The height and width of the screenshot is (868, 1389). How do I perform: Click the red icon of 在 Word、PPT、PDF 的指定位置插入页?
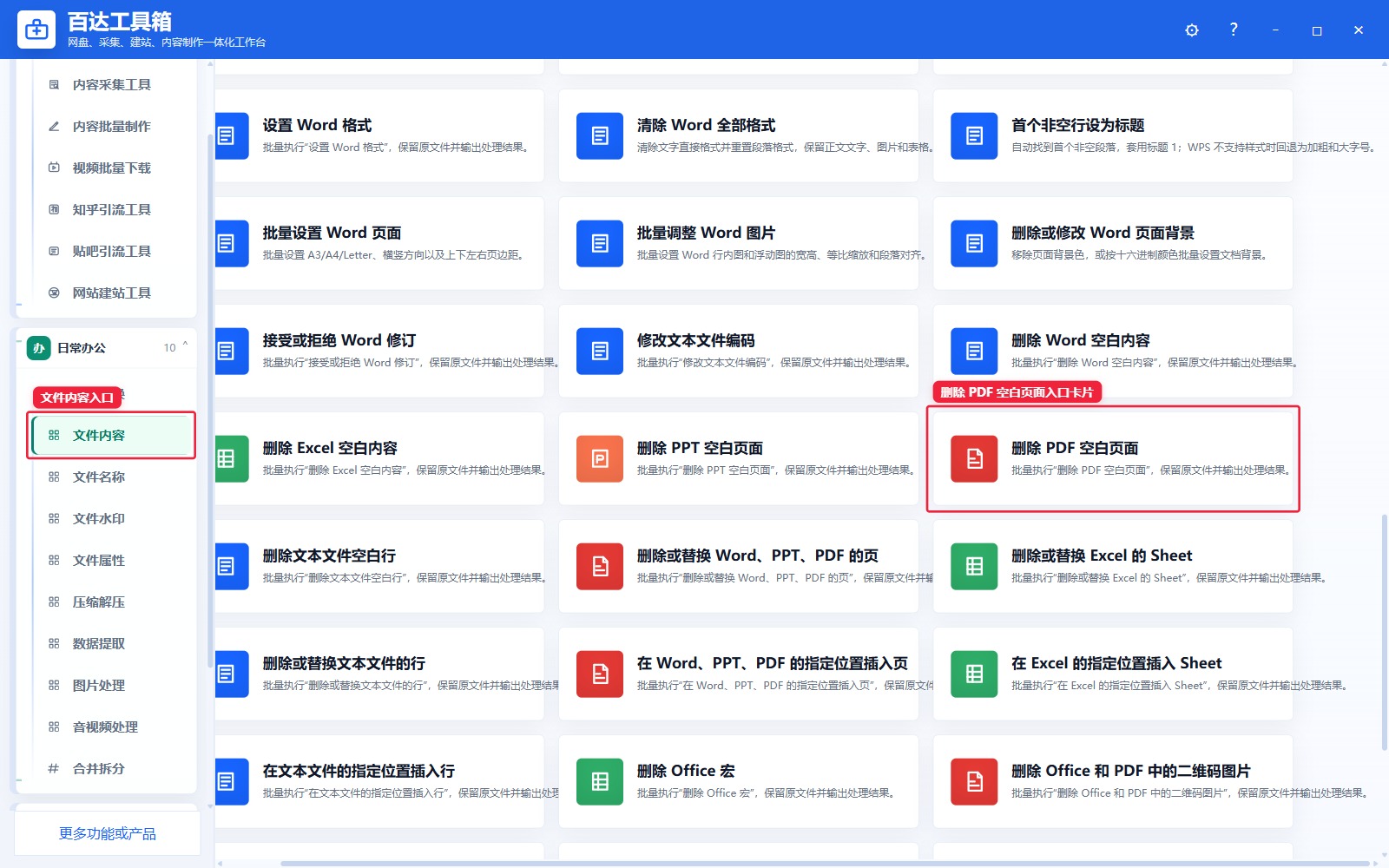tap(600, 674)
